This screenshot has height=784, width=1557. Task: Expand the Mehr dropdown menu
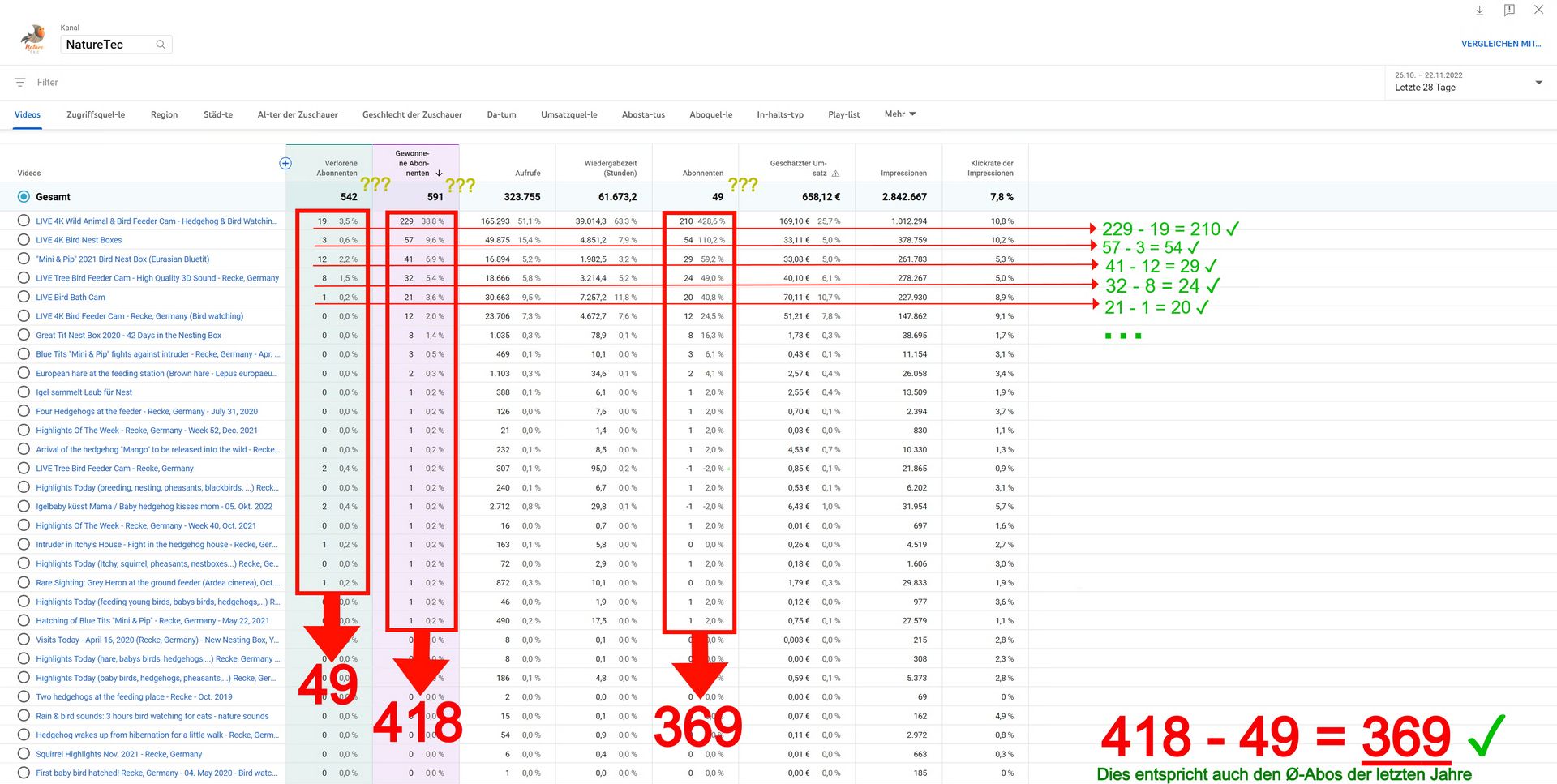pyautogui.click(x=899, y=114)
